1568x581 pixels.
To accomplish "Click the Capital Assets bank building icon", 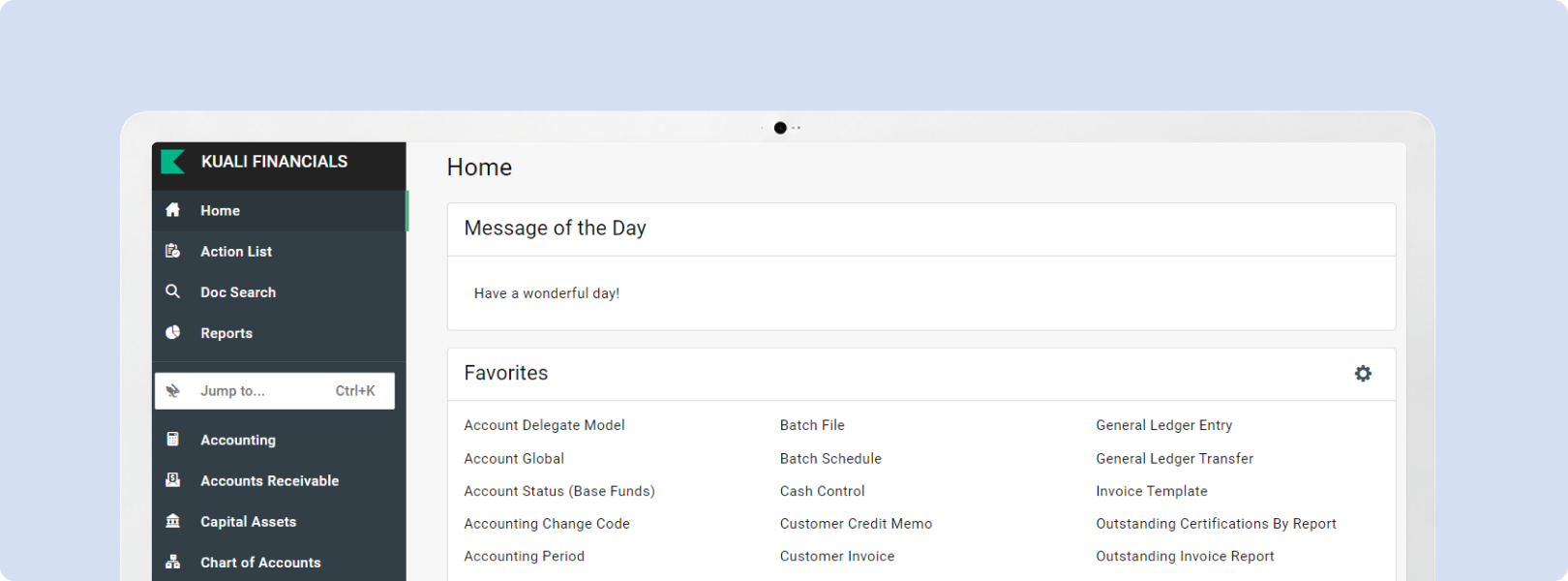I will 173,521.
